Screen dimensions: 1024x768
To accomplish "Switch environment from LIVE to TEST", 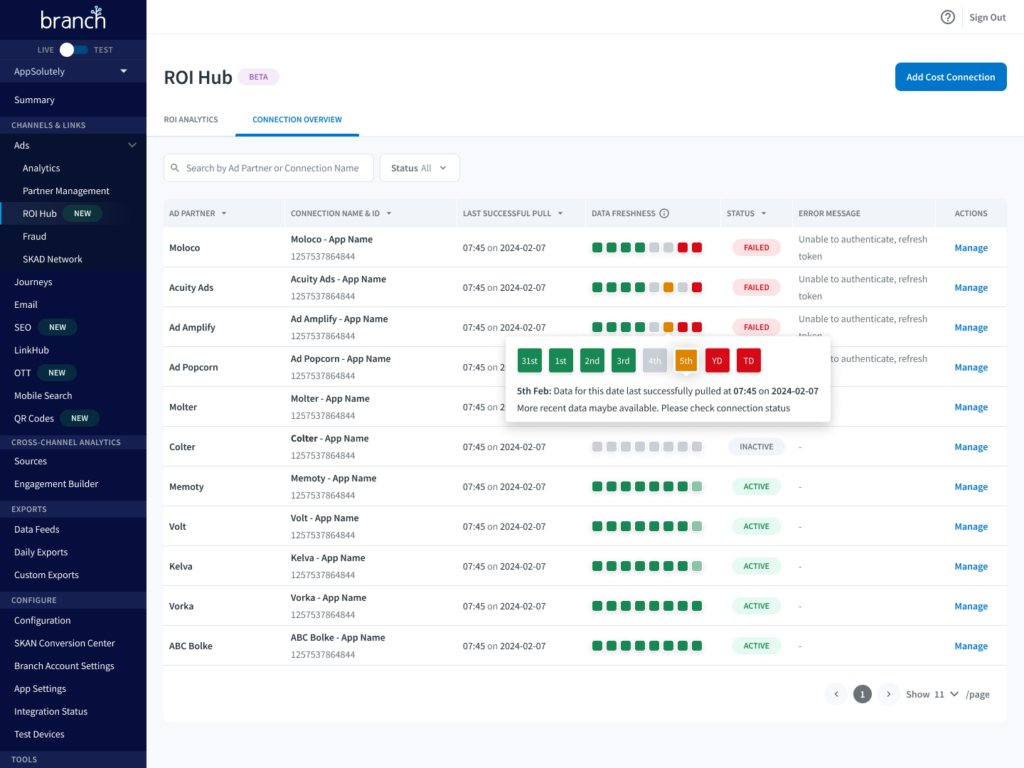I will [73, 49].
